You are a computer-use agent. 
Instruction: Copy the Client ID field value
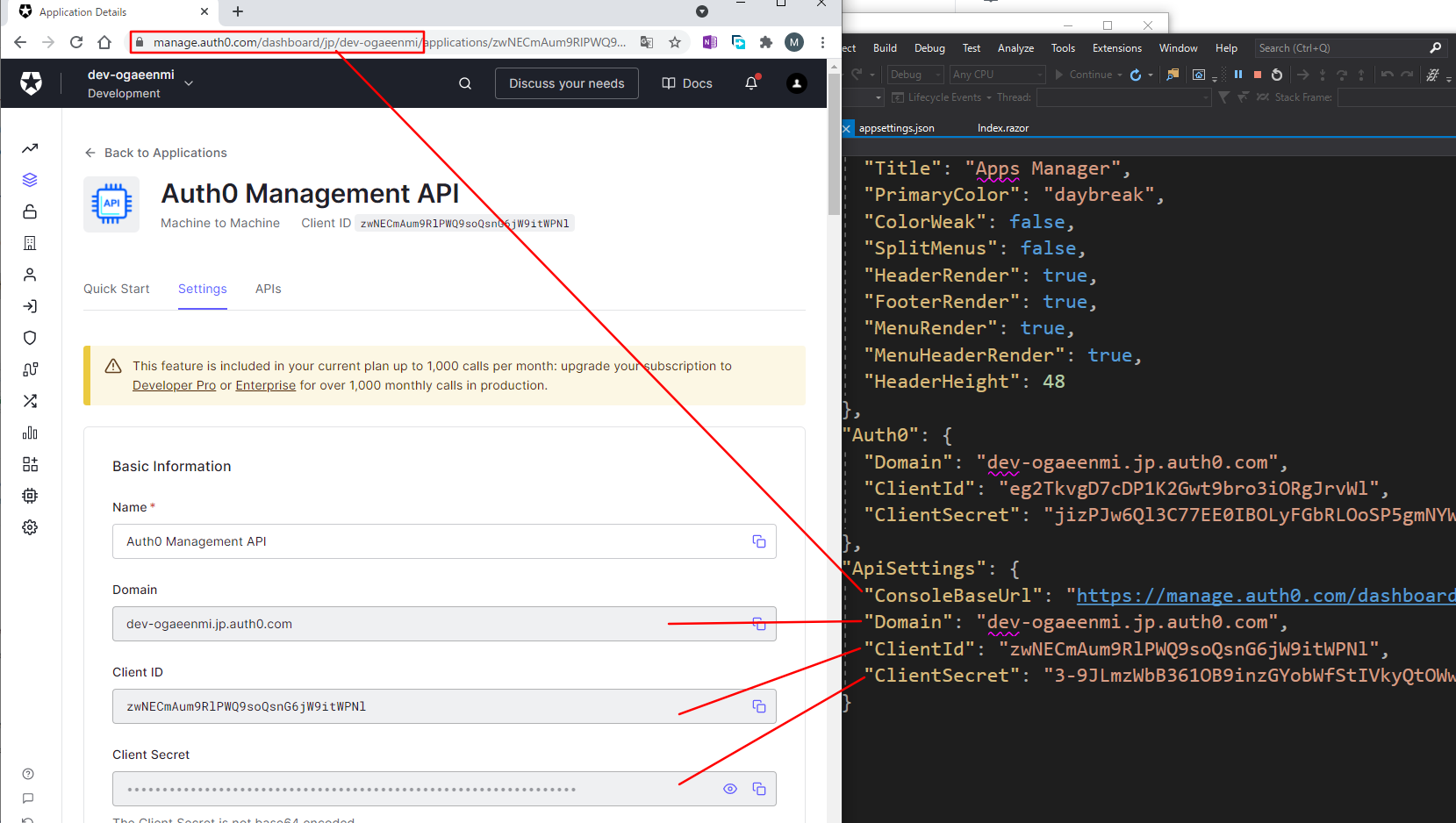(x=759, y=706)
